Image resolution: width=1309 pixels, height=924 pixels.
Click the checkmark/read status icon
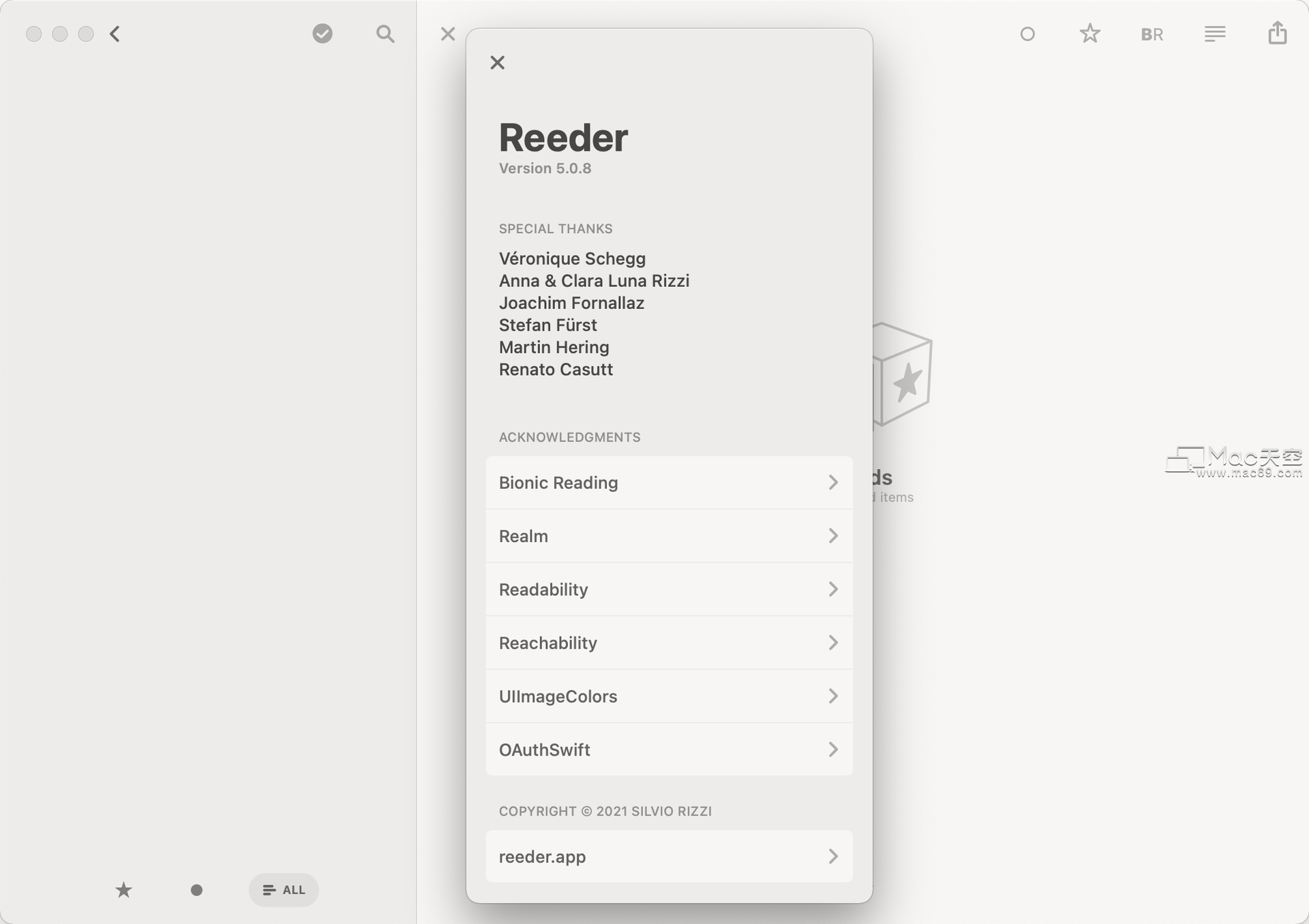(x=322, y=33)
